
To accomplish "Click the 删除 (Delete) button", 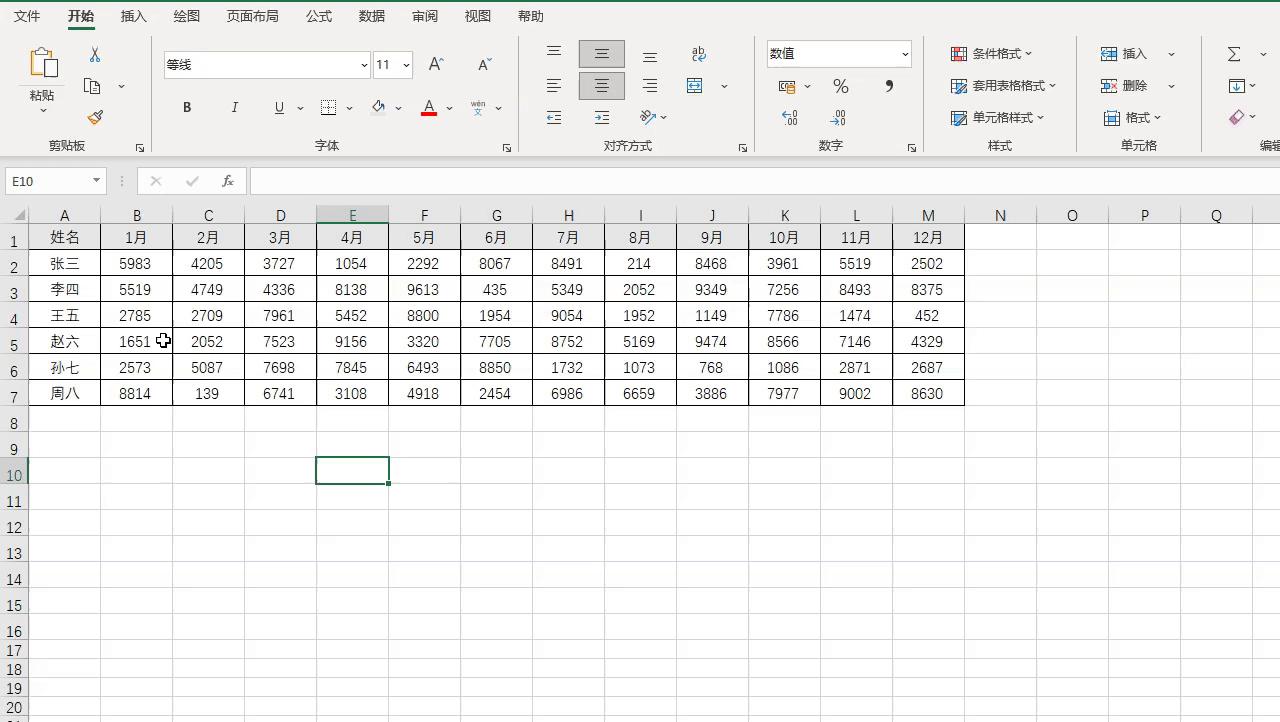I will tap(1131, 86).
